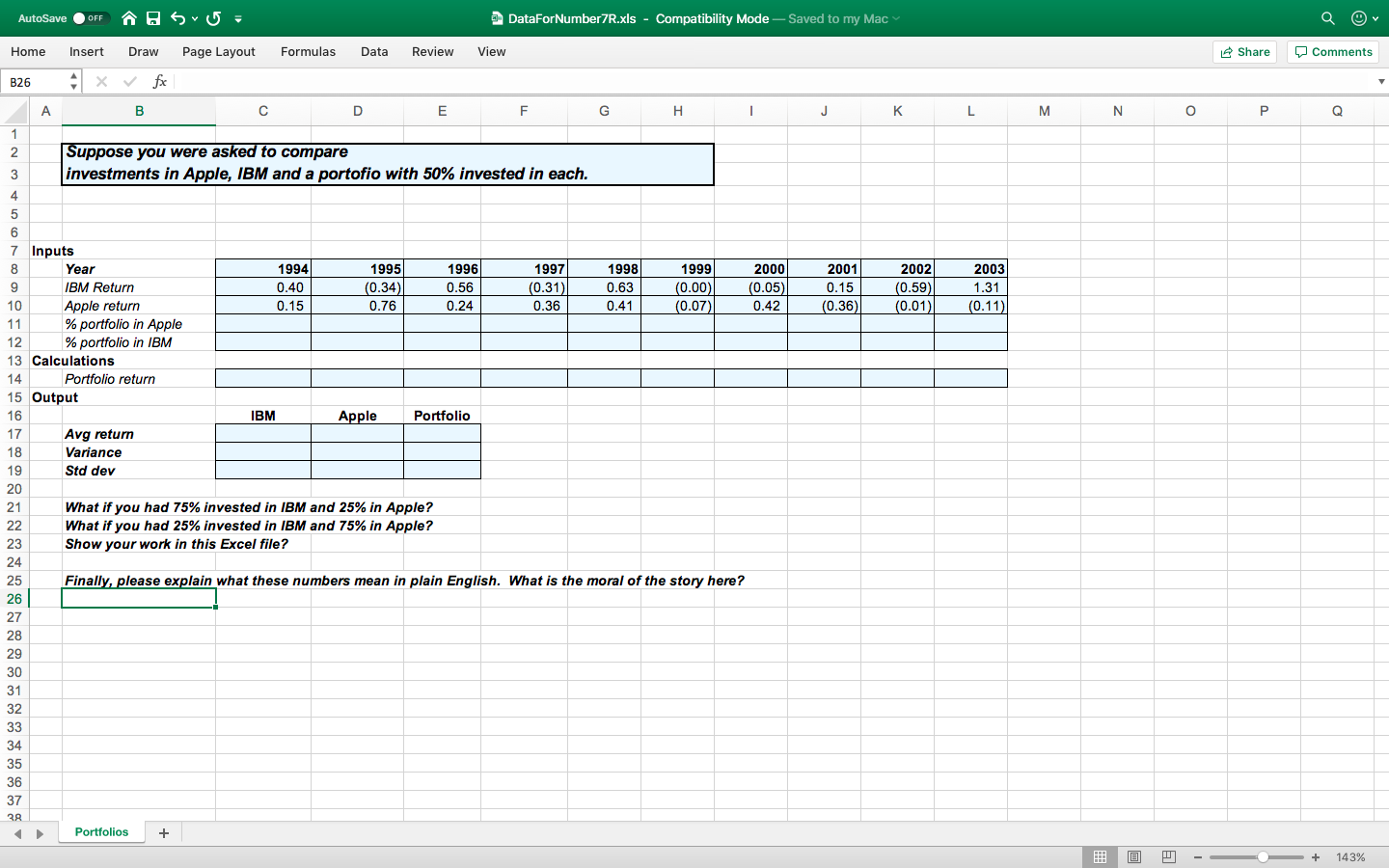Select the IBM return 1.31 cell
The width and height of the screenshot is (1389, 868).
pyautogui.click(x=970, y=287)
